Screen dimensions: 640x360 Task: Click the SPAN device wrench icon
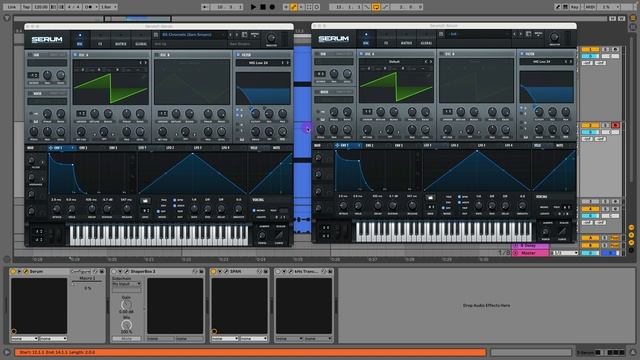(x=226, y=271)
